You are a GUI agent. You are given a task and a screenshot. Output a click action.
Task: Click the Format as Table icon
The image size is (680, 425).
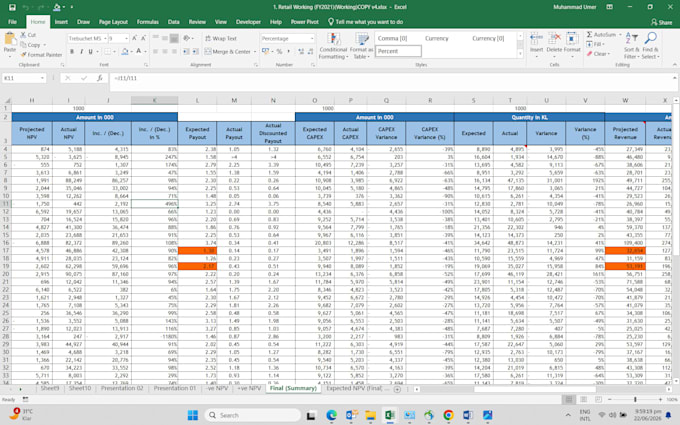click(x=361, y=39)
